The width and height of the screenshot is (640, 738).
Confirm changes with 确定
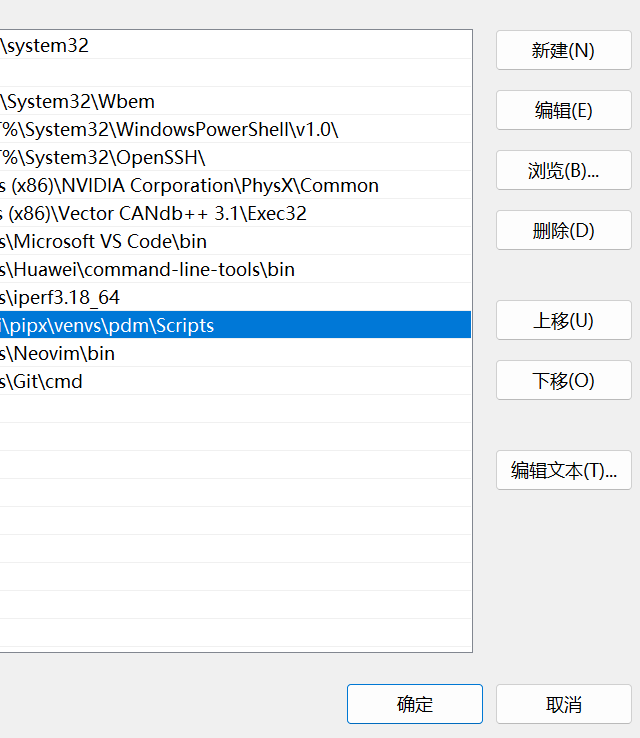tap(415, 704)
